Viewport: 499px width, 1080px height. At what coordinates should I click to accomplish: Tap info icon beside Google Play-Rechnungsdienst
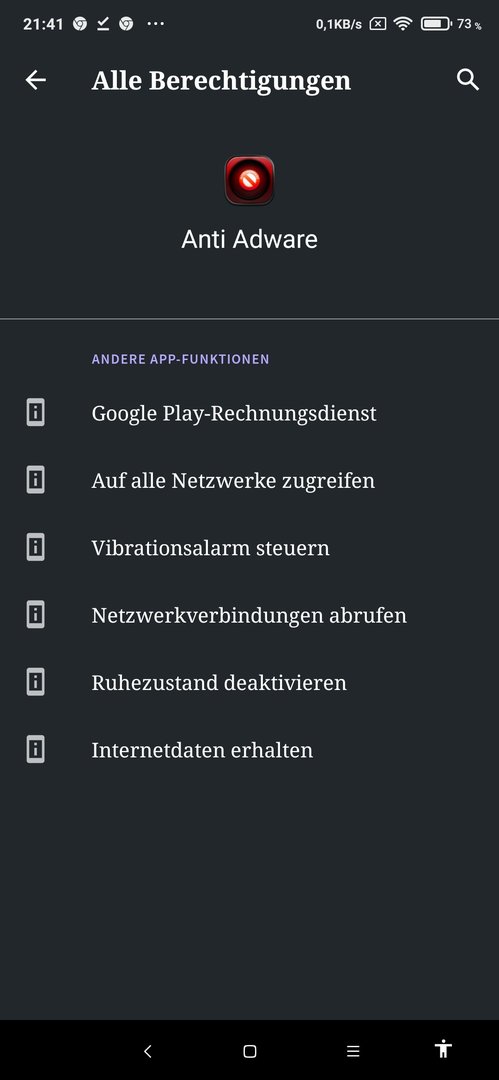pyautogui.click(x=36, y=413)
